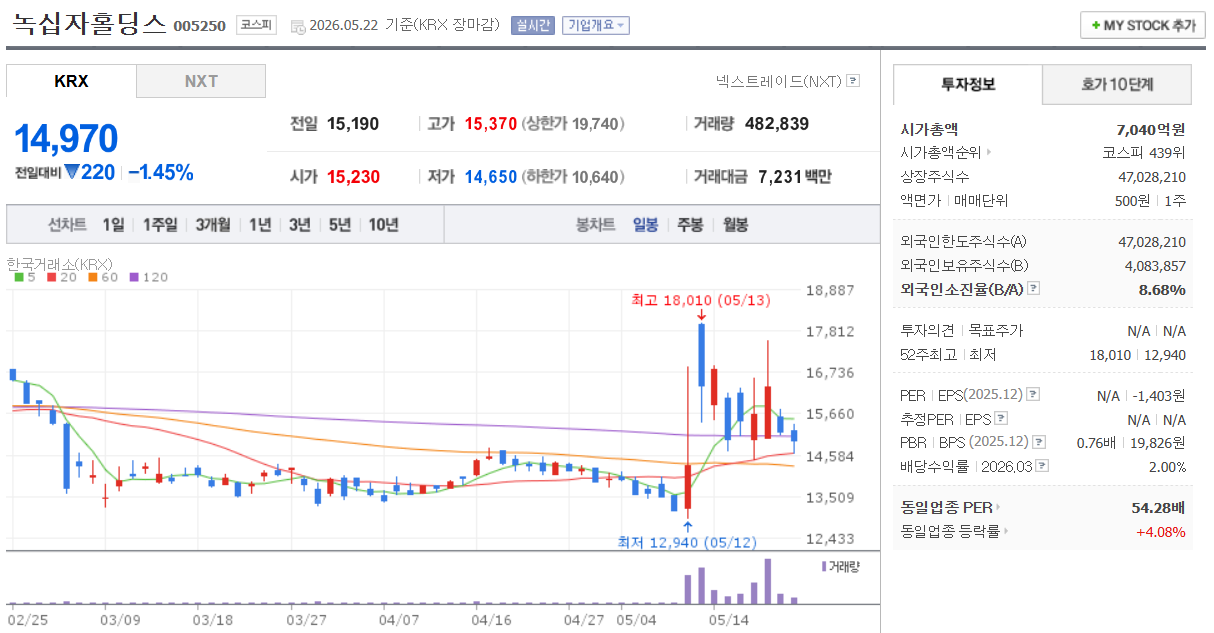Click the 투자의견 label
Screen dimensions: 1214x633
[x=927, y=331]
